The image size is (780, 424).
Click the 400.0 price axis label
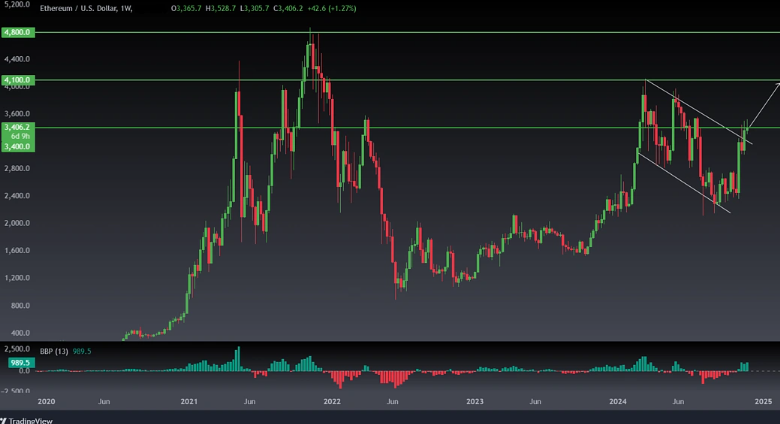(20, 333)
